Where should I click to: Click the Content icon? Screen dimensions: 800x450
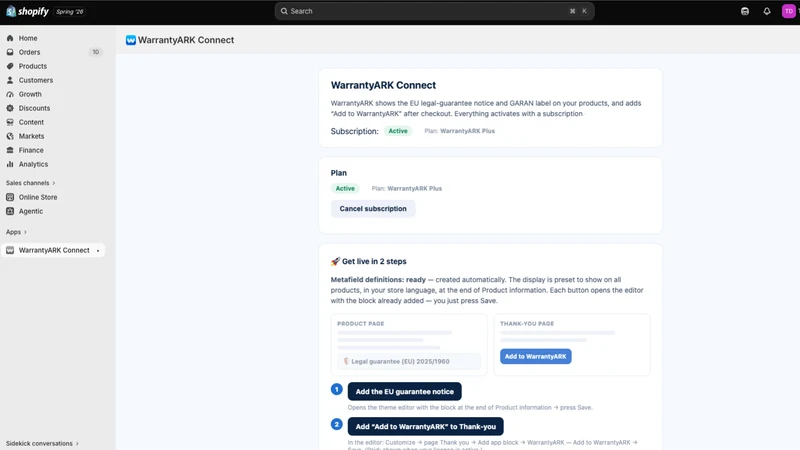coord(10,122)
